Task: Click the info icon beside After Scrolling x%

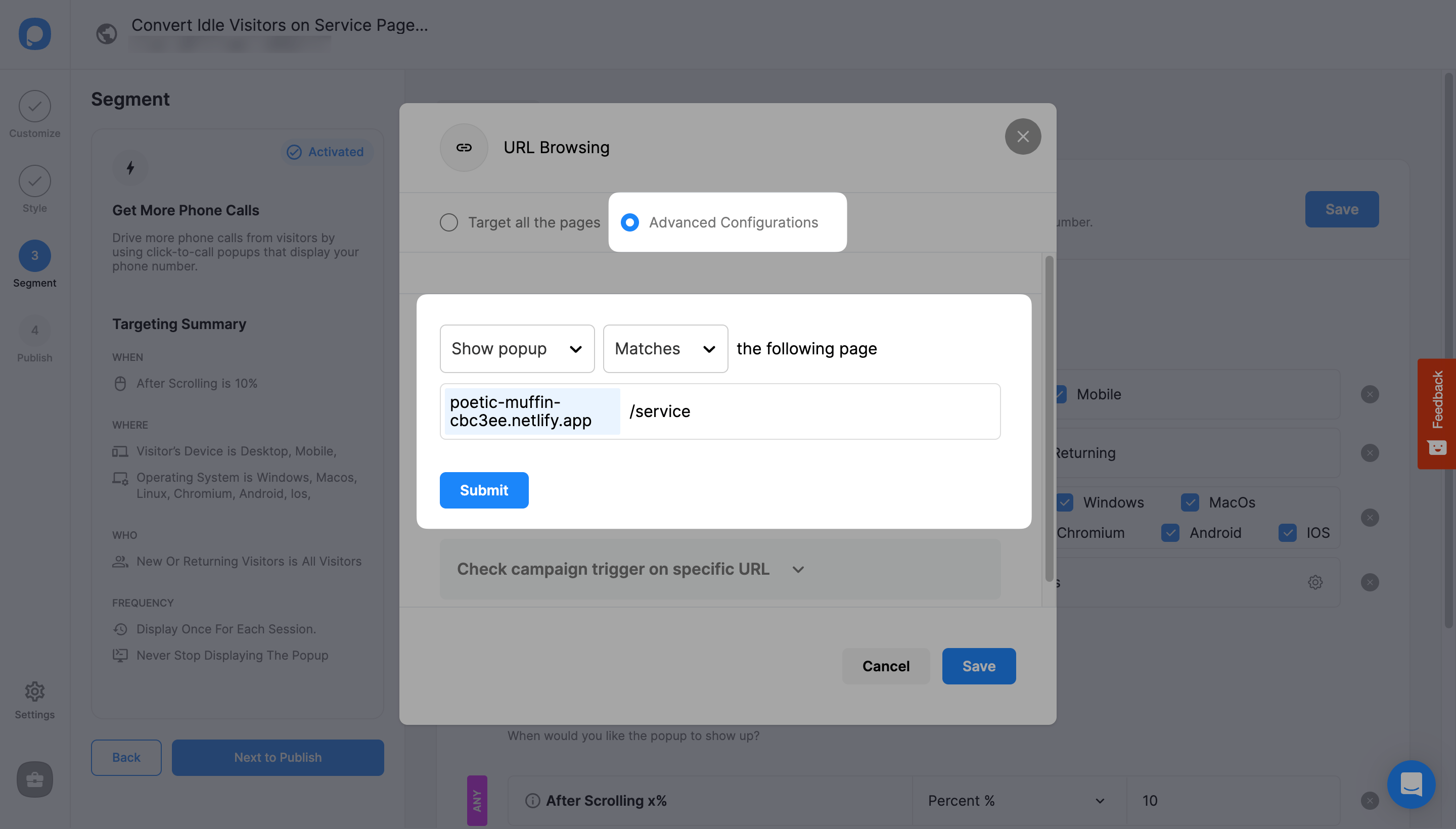Action: click(x=532, y=801)
